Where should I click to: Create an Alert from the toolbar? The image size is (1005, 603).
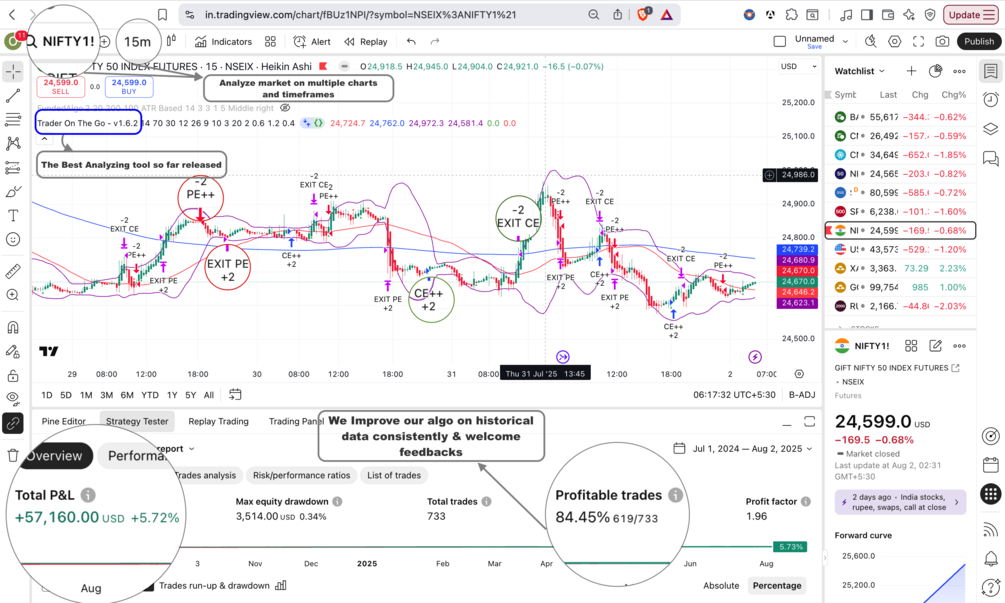(312, 42)
